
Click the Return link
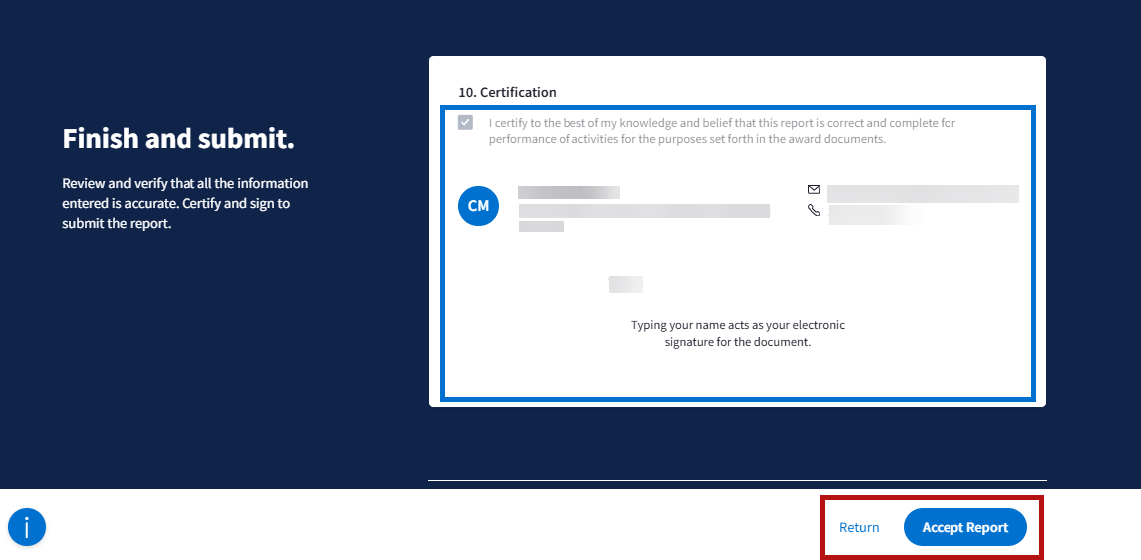click(859, 528)
